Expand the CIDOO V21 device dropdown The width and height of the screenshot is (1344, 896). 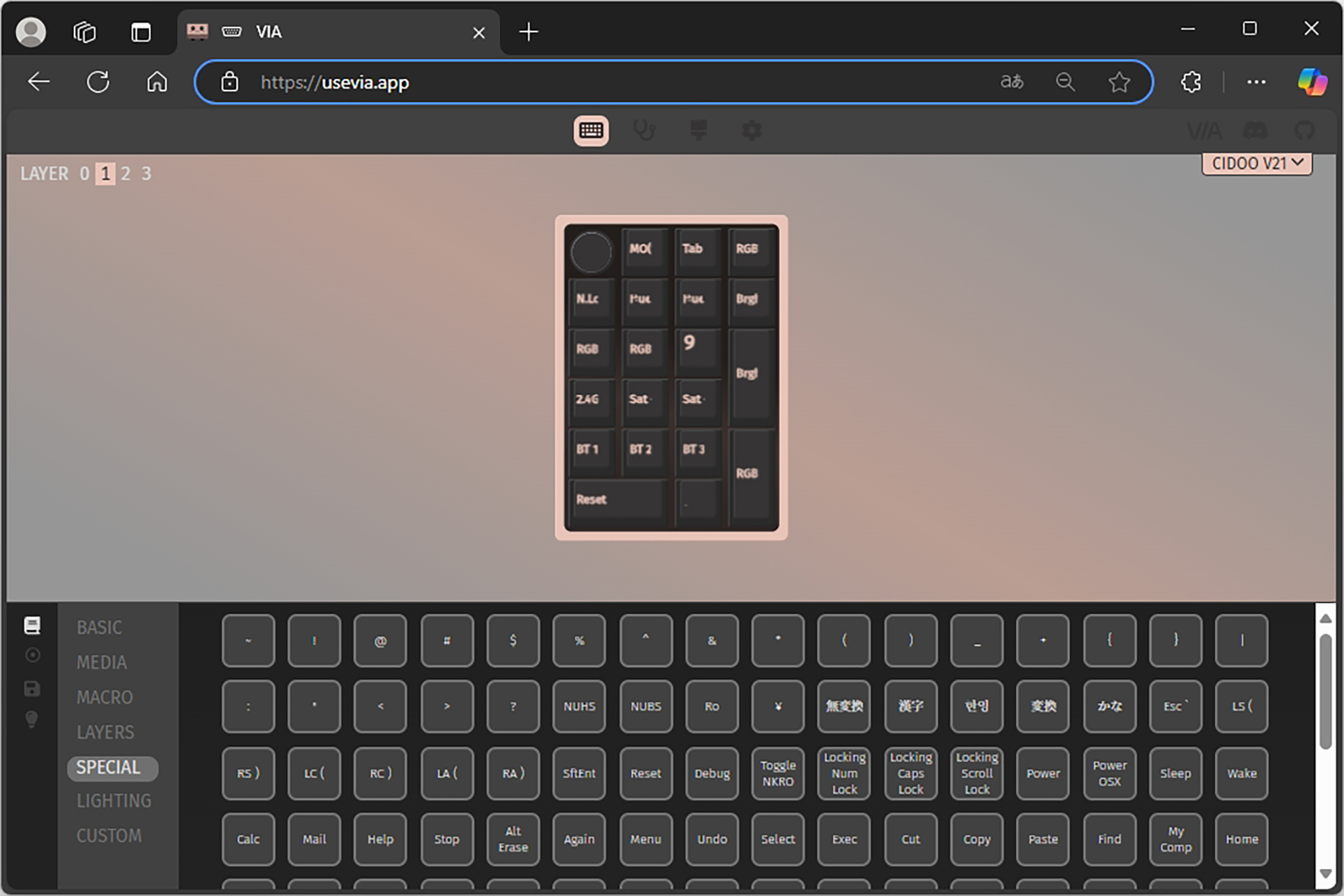(x=1257, y=163)
